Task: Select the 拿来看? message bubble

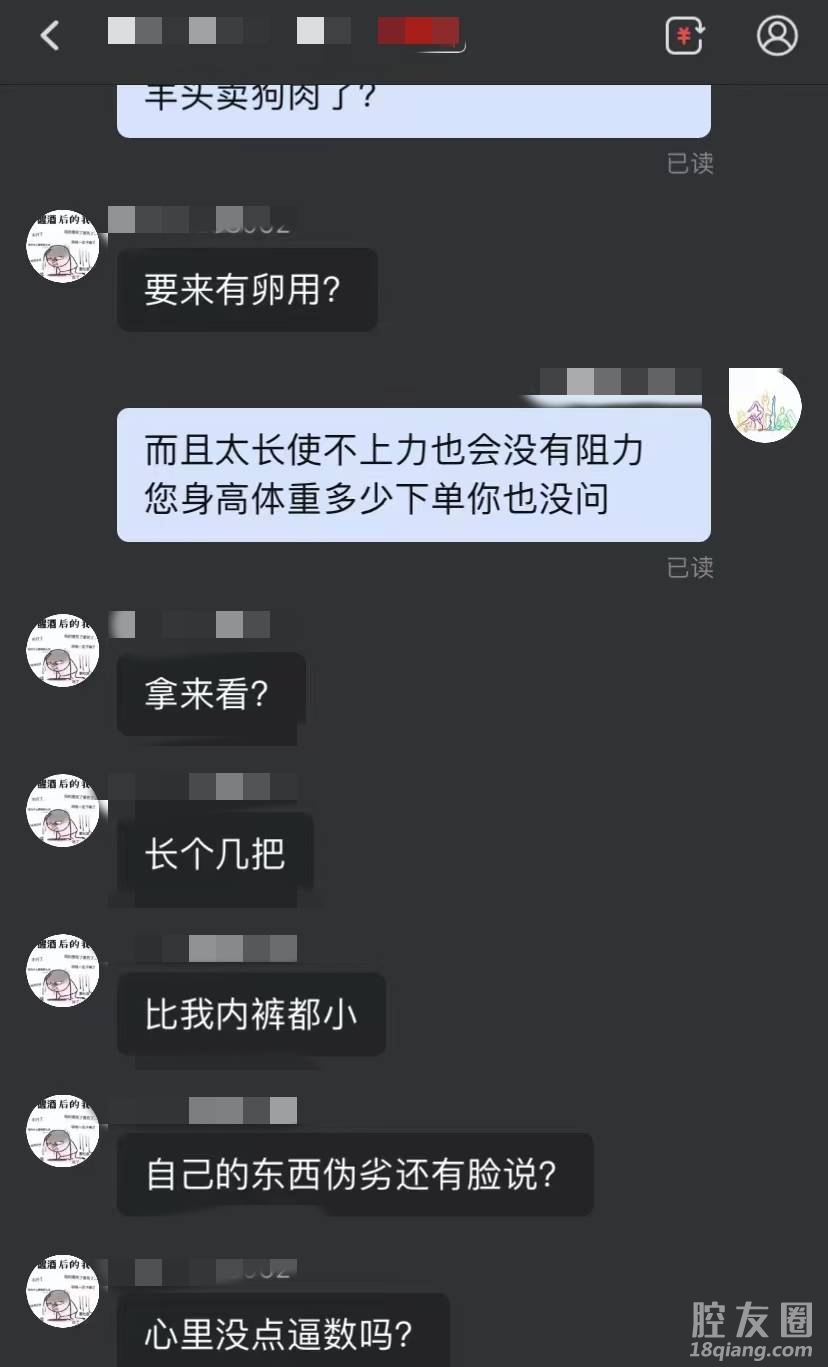Action: [211, 694]
